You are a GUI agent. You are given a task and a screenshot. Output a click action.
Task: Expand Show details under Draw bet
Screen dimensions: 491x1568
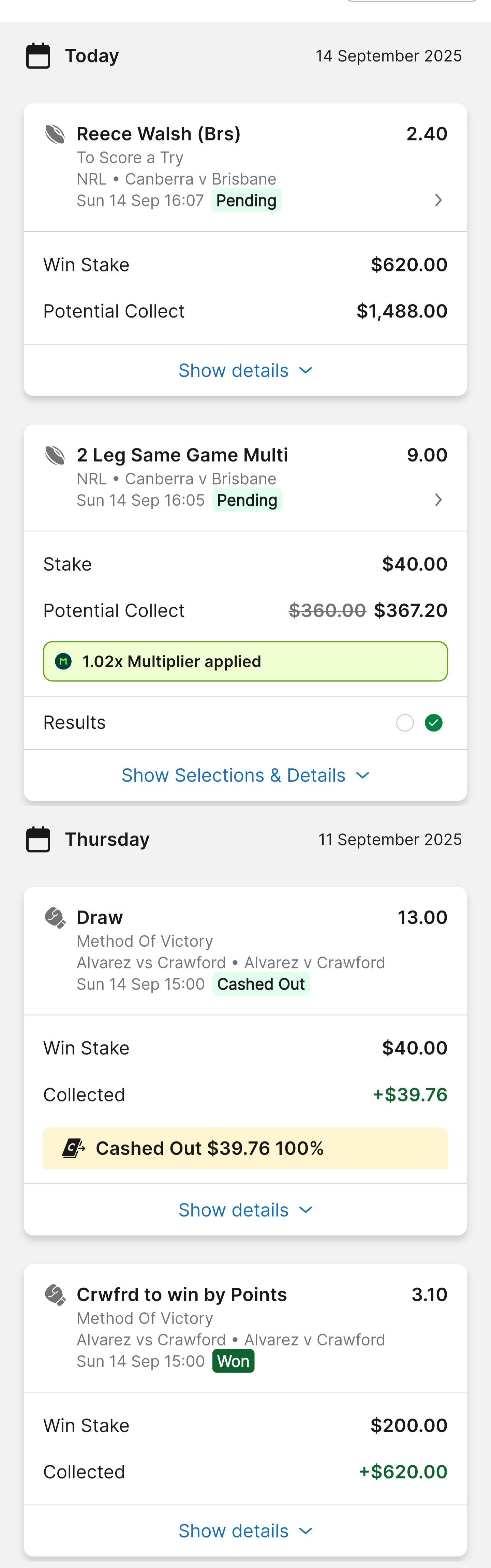coord(245,1210)
